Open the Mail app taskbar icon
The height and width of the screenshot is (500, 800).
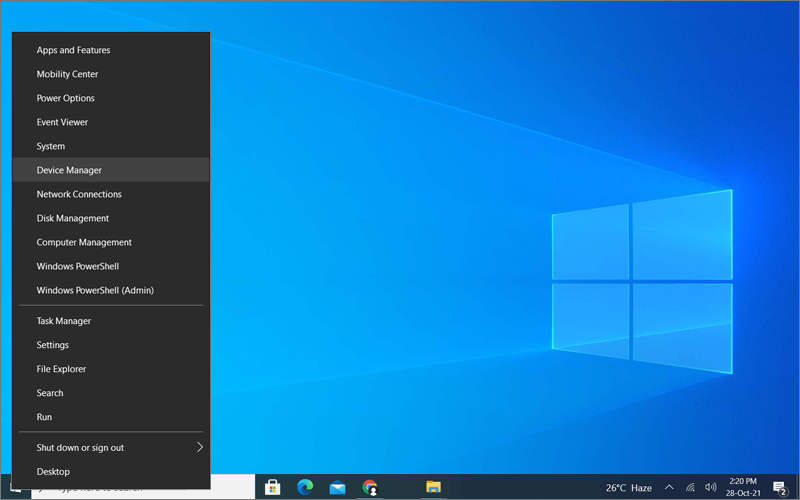tap(338, 488)
